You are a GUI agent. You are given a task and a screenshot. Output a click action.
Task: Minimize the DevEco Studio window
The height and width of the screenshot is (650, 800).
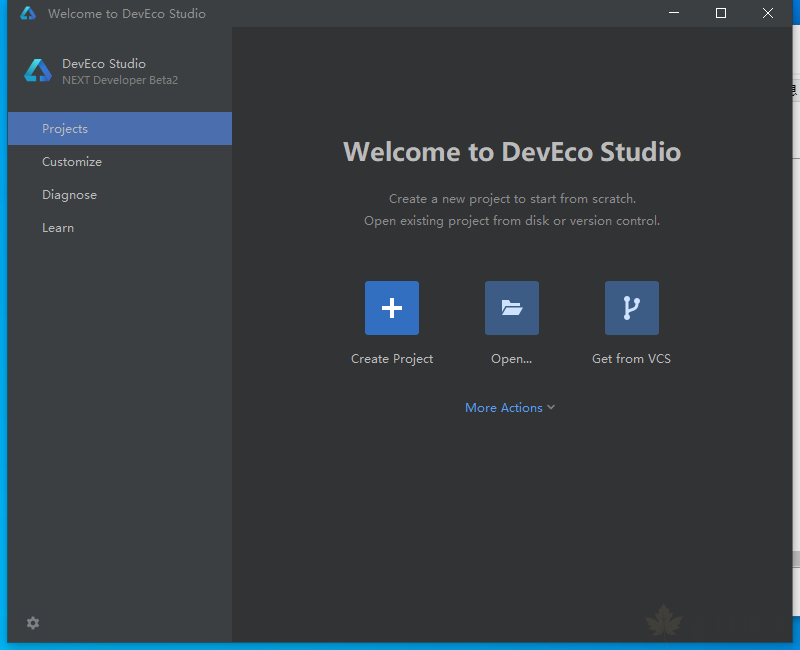tap(675, 14)
